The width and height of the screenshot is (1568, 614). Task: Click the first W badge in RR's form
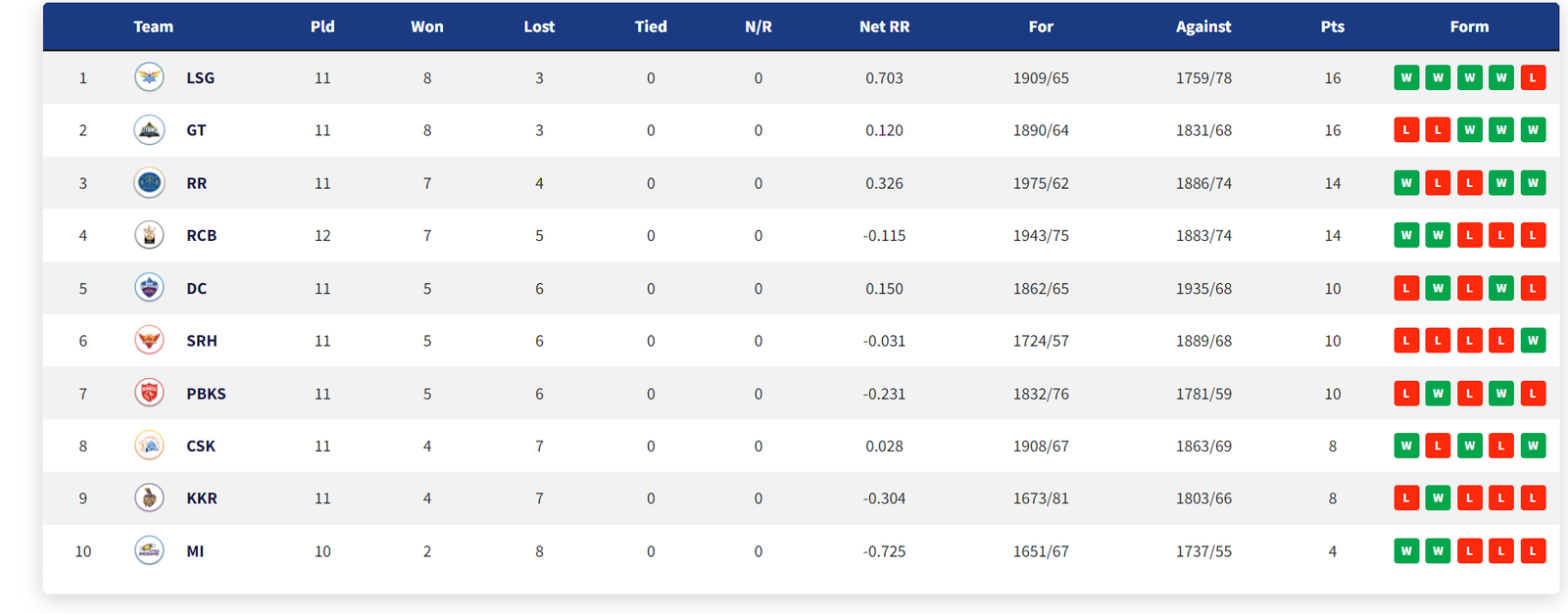pos(1406,183)
